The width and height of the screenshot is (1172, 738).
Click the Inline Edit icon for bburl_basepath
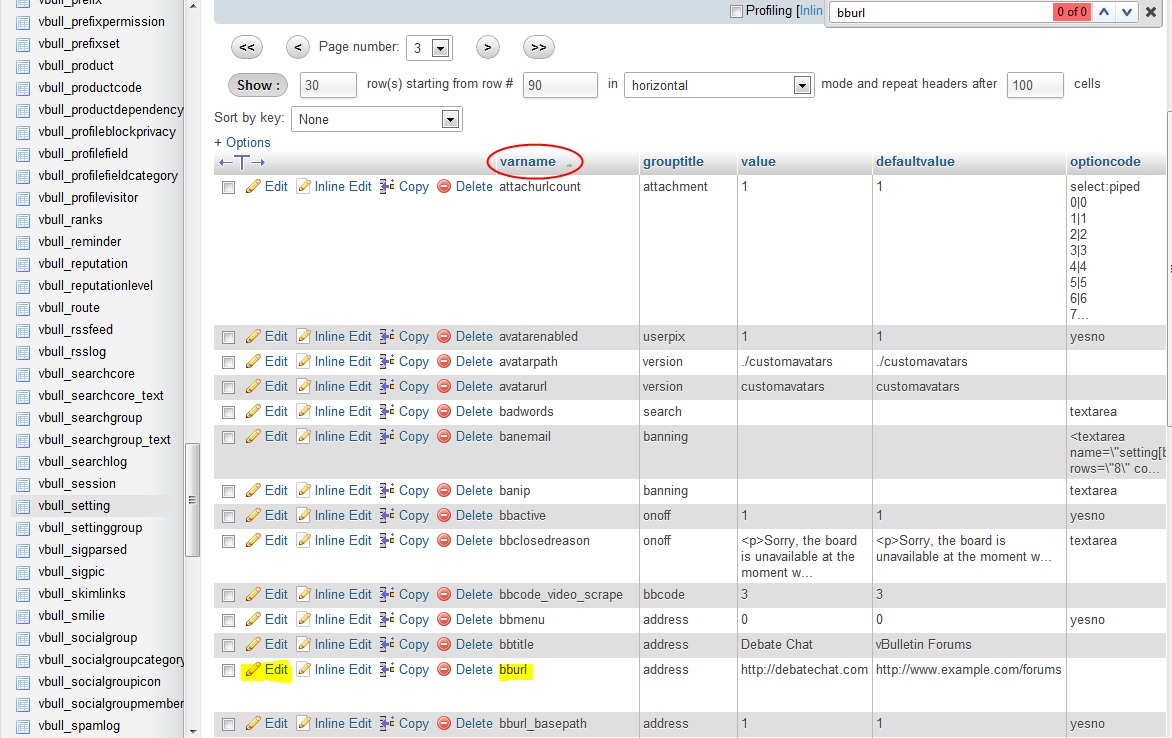pos(303,723)
